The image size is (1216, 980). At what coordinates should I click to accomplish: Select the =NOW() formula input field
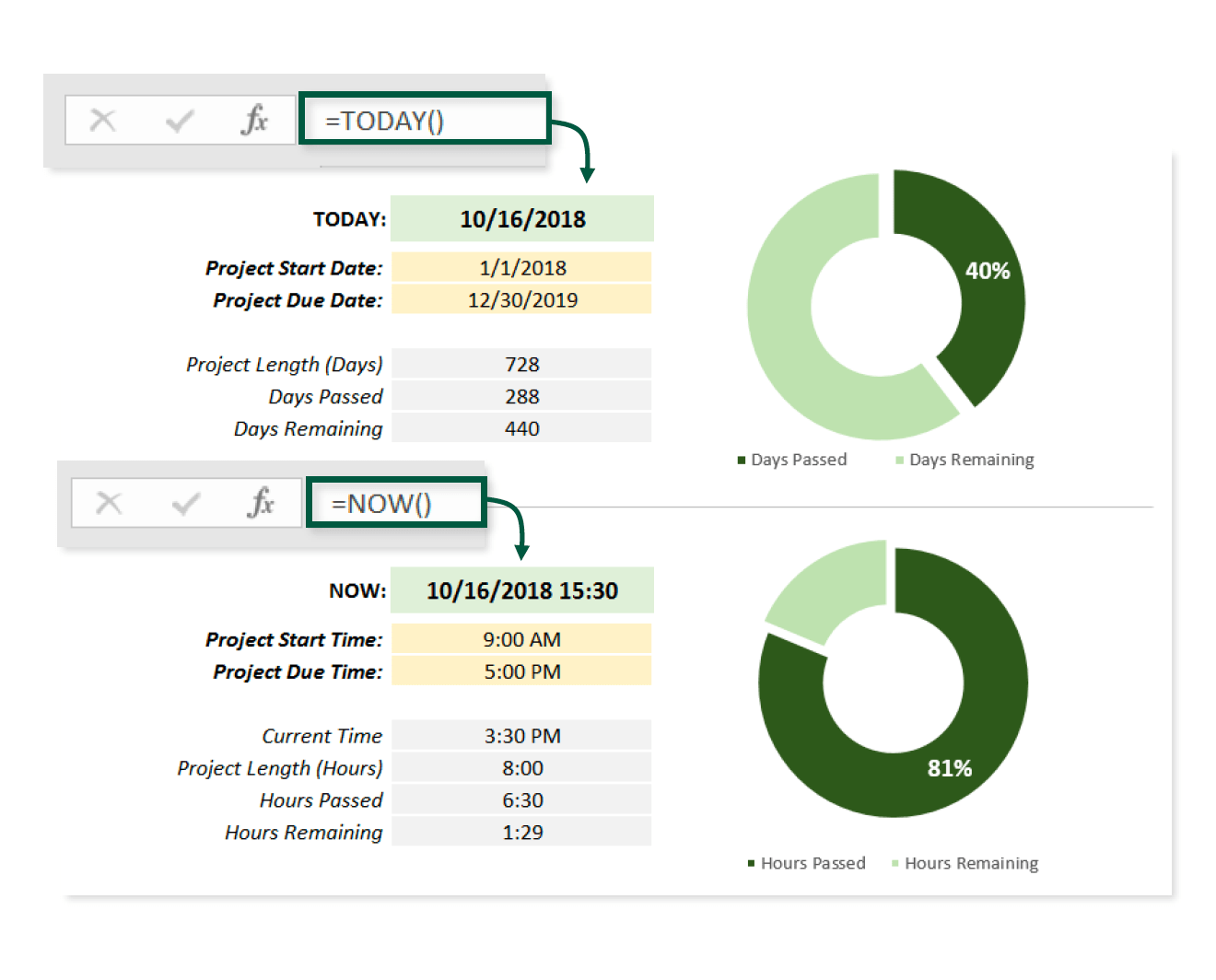394,503
